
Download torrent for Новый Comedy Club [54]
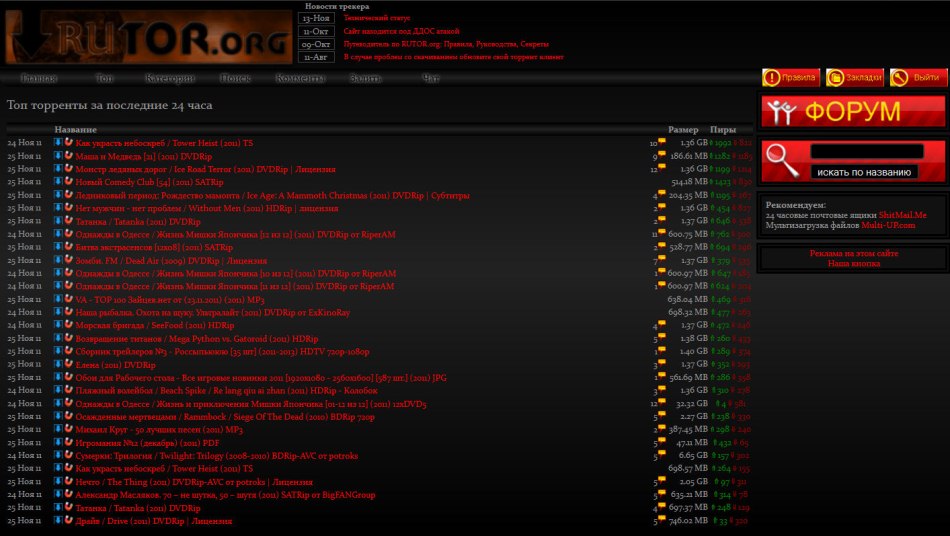pyautogui.click(x=58, y=182)
